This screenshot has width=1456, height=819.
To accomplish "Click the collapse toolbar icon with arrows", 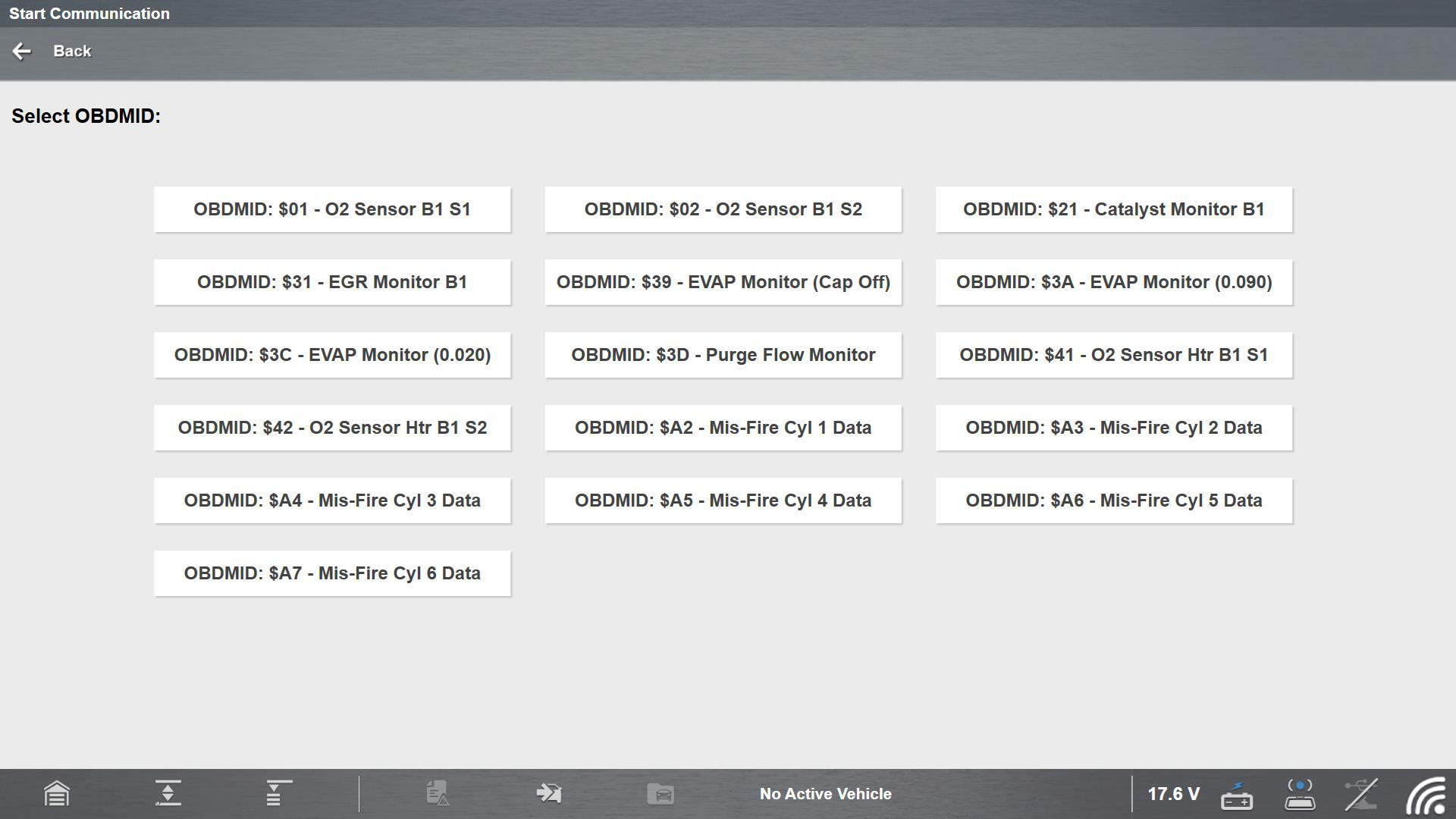I will [168, 793].
